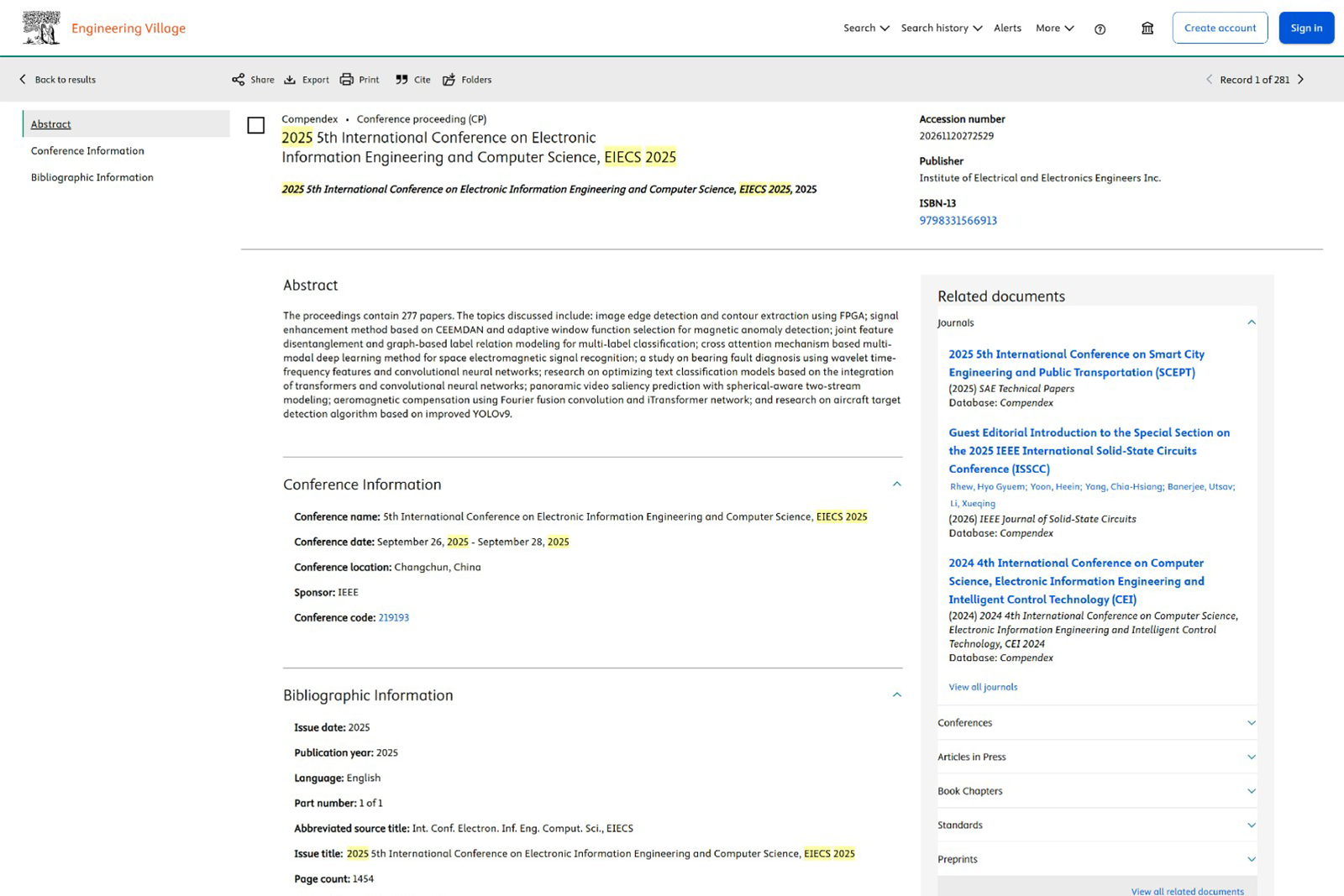Click the 'Language: English' line

pyautogui.click(x=337, y=778)
